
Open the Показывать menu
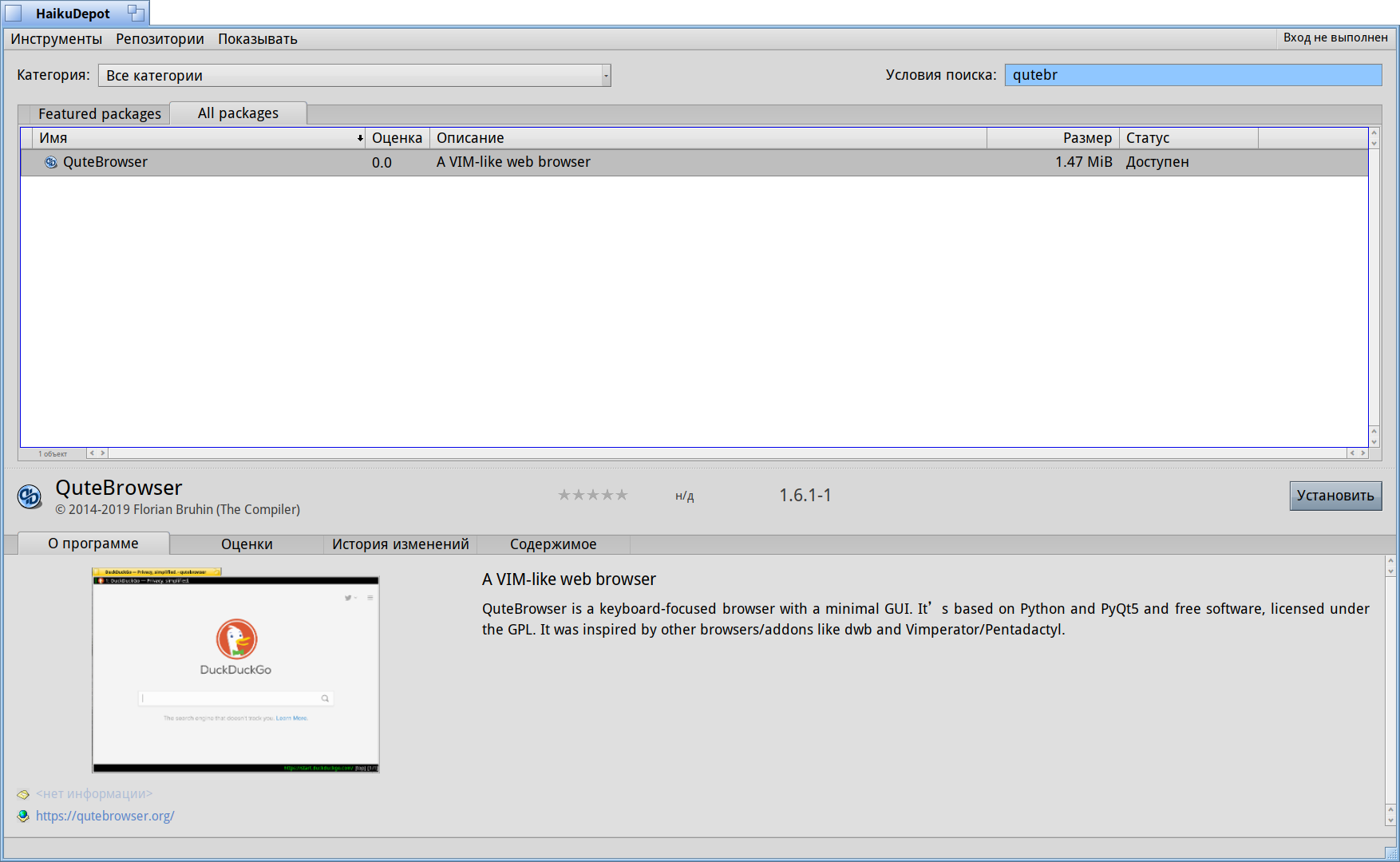pyautogui.click(x=257, y=39)
